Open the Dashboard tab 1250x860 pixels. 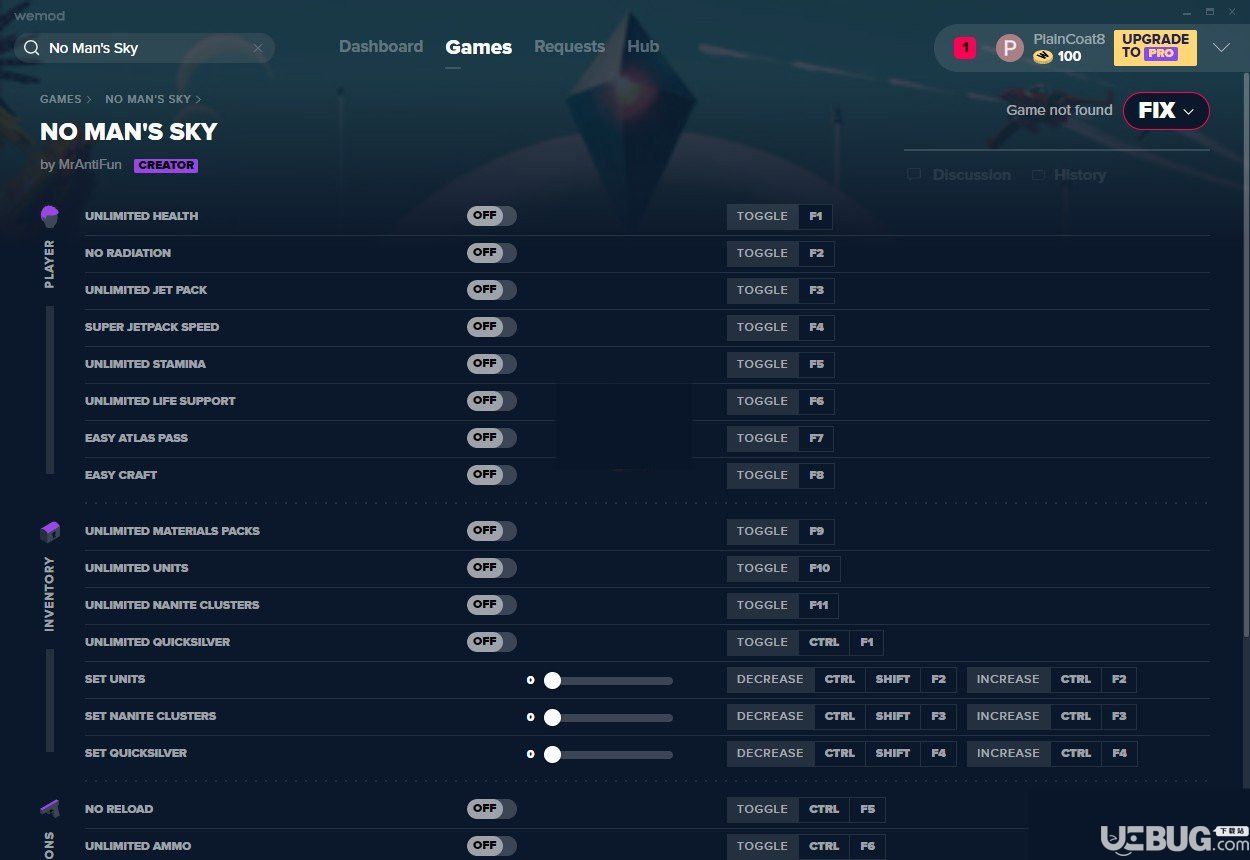pyautogui.click(x=381, y=47)
